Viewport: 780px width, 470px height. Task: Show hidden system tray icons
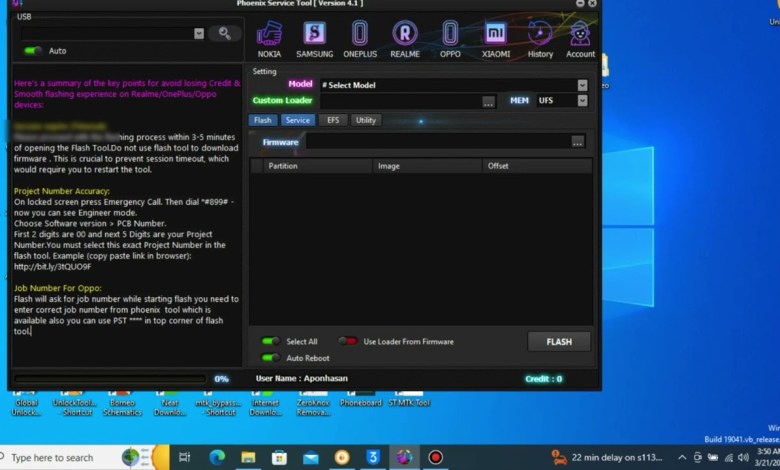coord(682,458)
